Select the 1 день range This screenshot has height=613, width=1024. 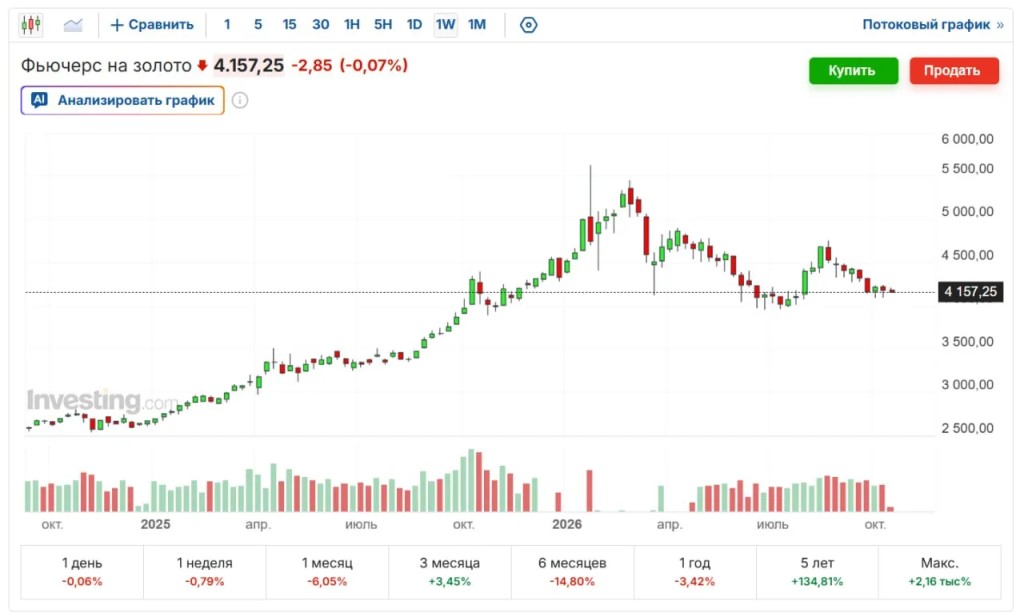pyautogui.click(x=82, y=572)
